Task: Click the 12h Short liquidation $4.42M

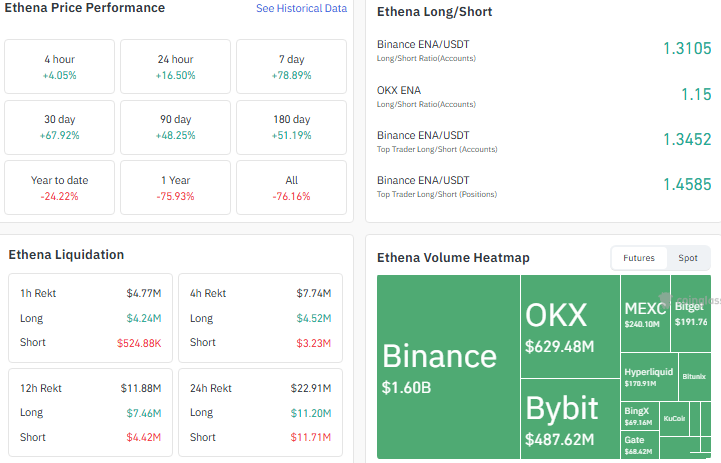Action: click(144, 437)
